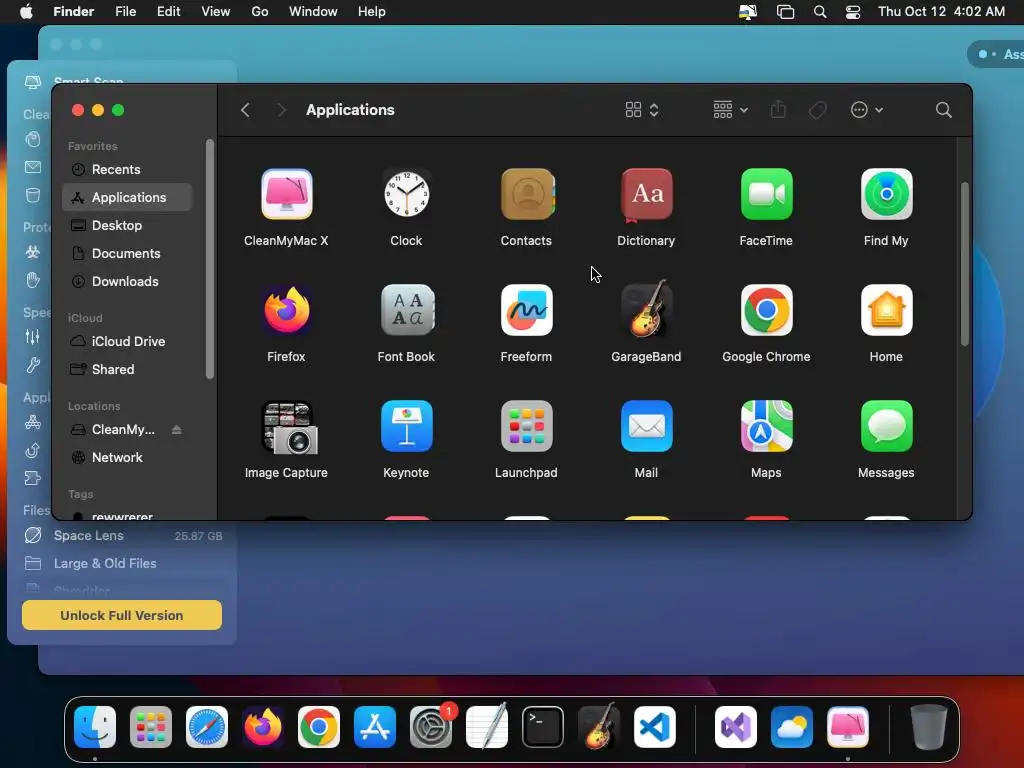The image size is (1024, 768).
Task: Select the Keynote app icon
Action: (x=406, y=426)
